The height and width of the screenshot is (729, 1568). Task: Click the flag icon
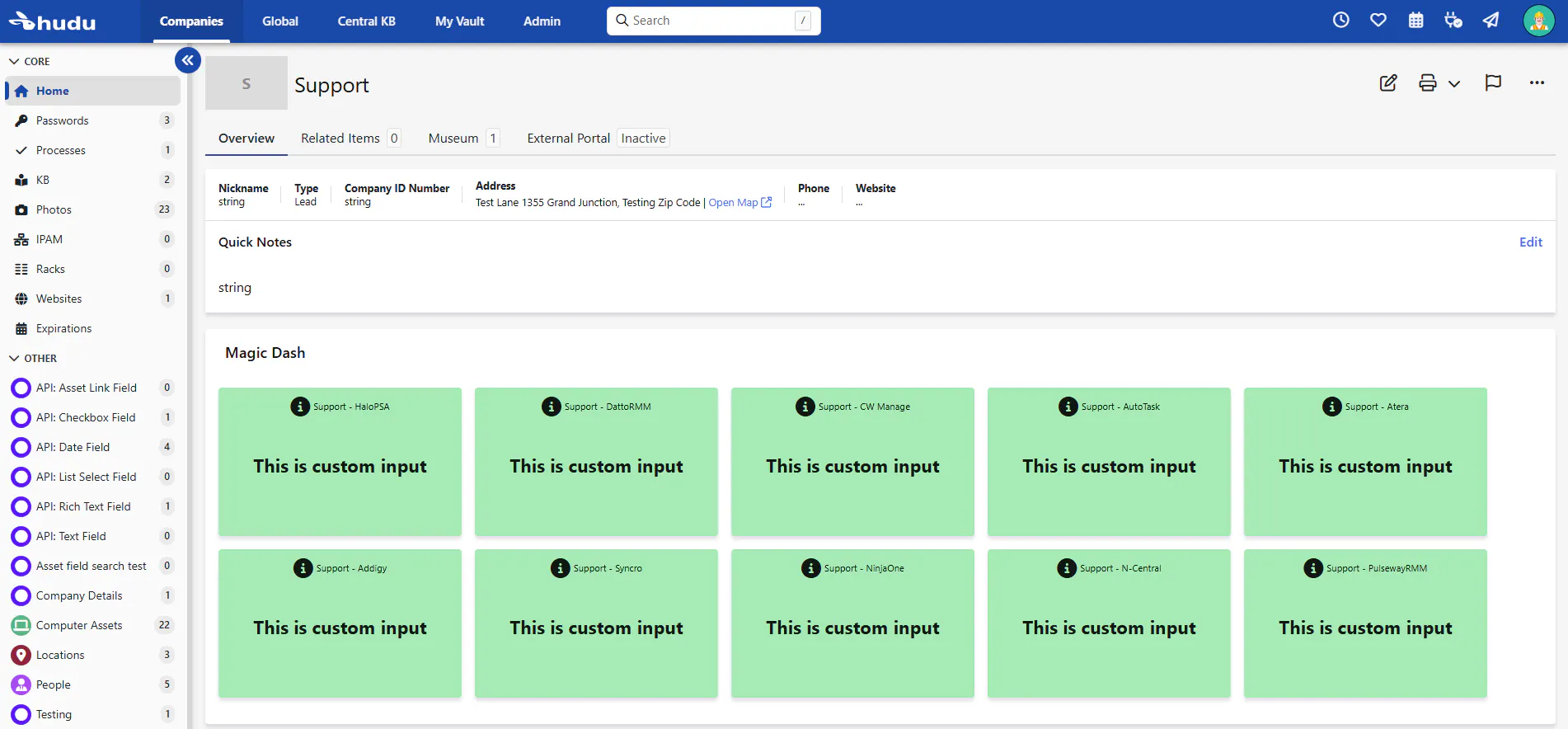pyautogui.click(x=1492, y=83)
